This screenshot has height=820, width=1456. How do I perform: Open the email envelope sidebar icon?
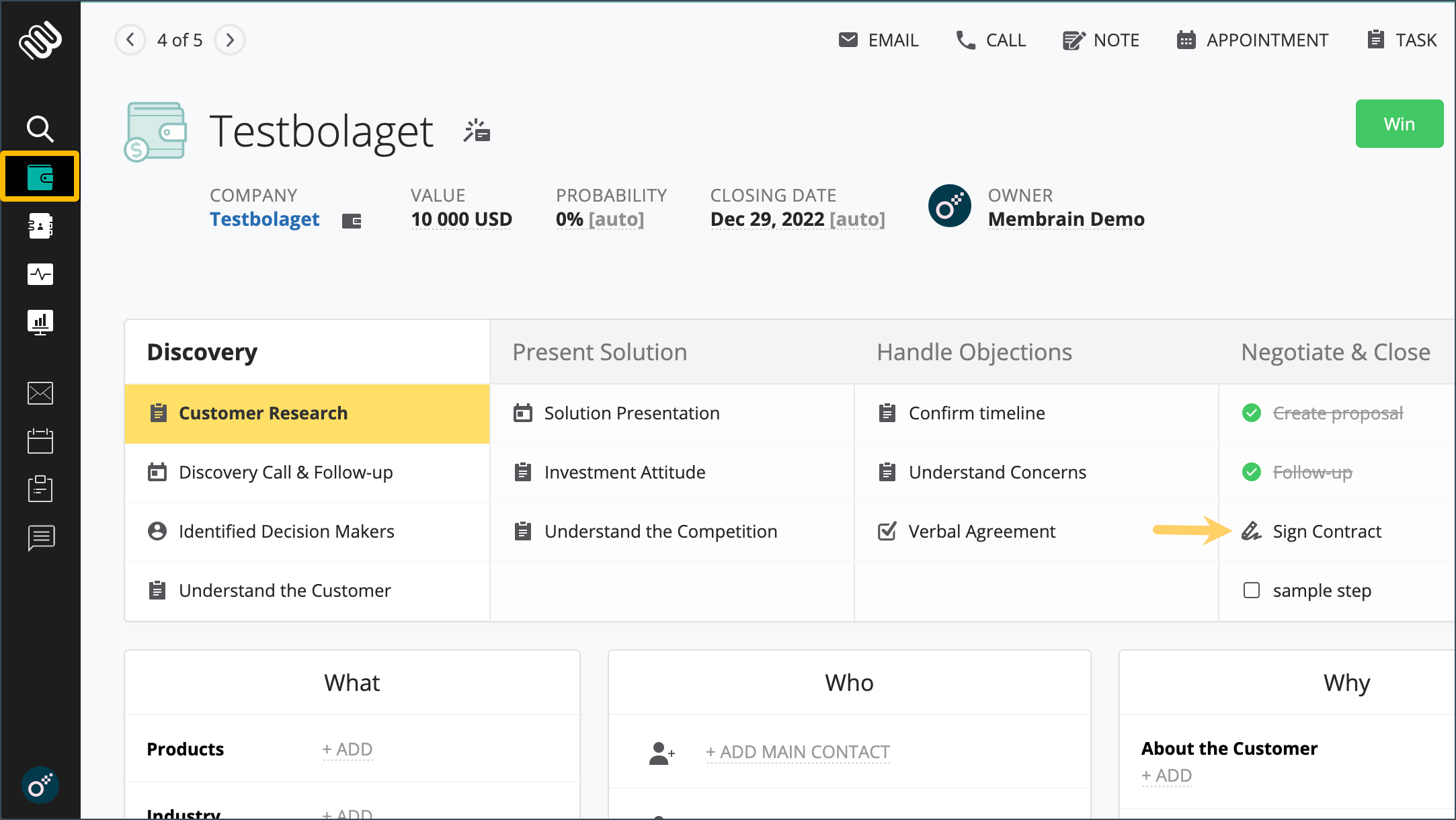(x=40, y=393)
